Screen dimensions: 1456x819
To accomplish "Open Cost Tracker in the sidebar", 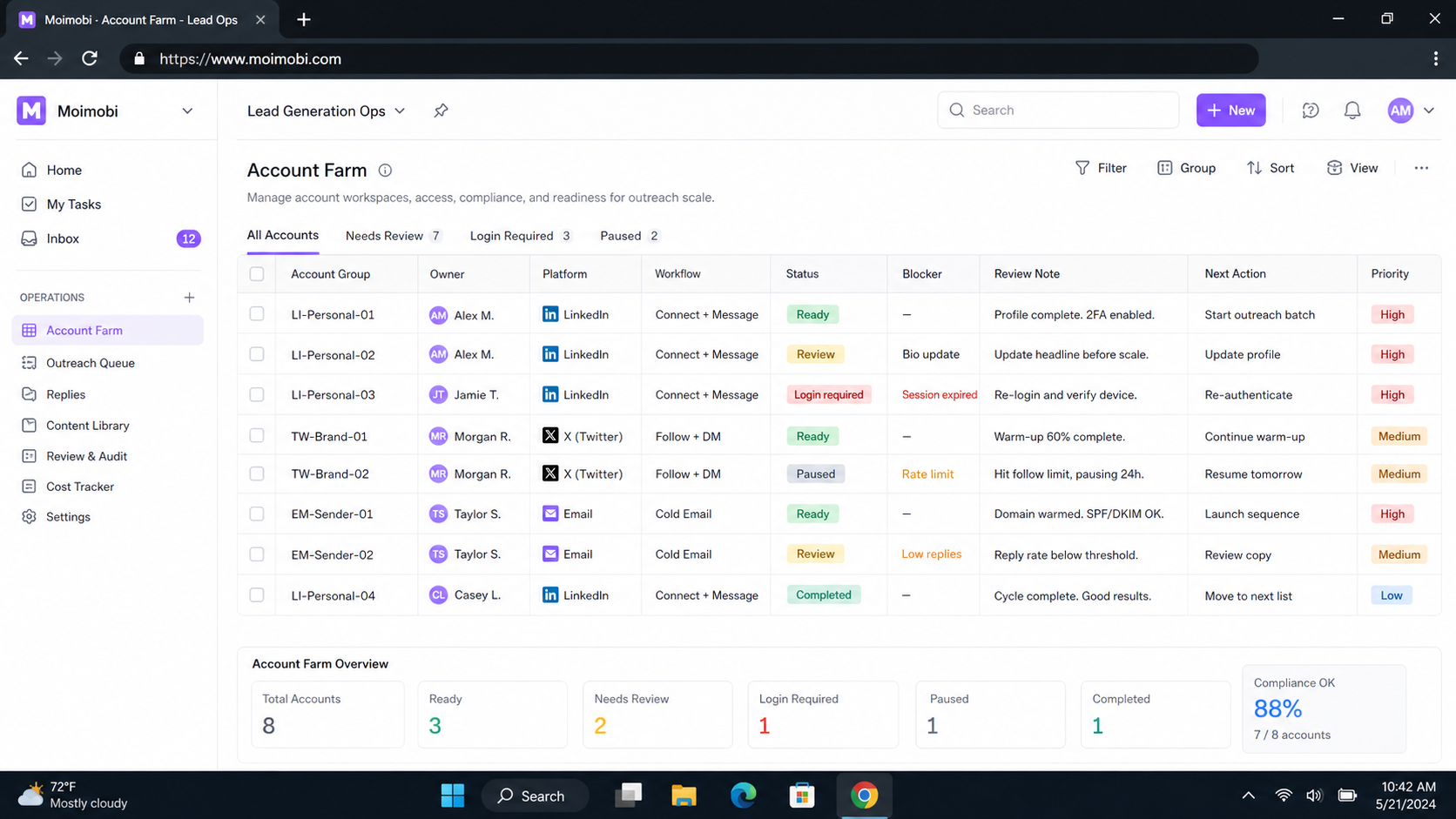I will pos(80,487).
